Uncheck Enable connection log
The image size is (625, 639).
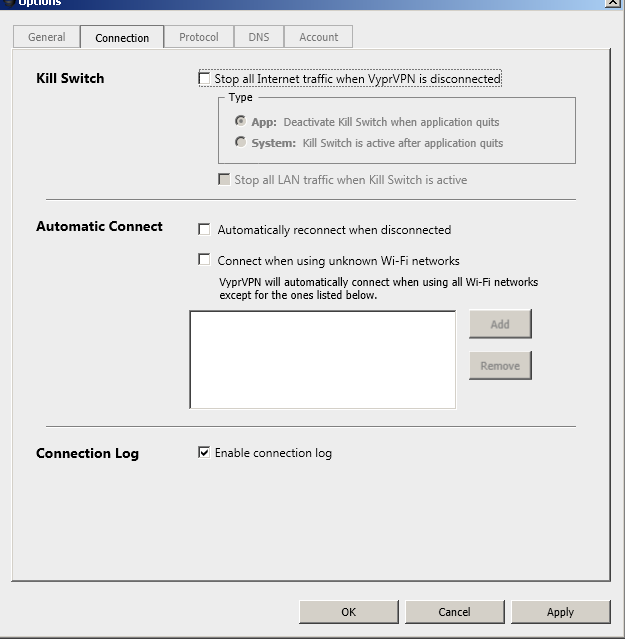[204, 452]
